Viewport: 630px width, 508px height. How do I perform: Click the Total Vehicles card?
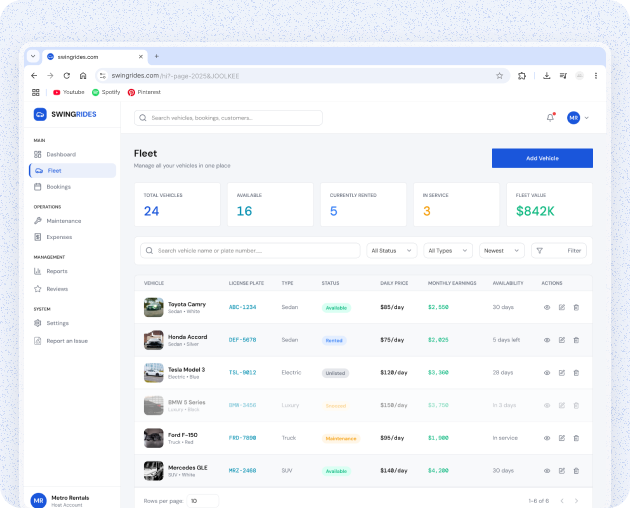click(x=177, y=205)
